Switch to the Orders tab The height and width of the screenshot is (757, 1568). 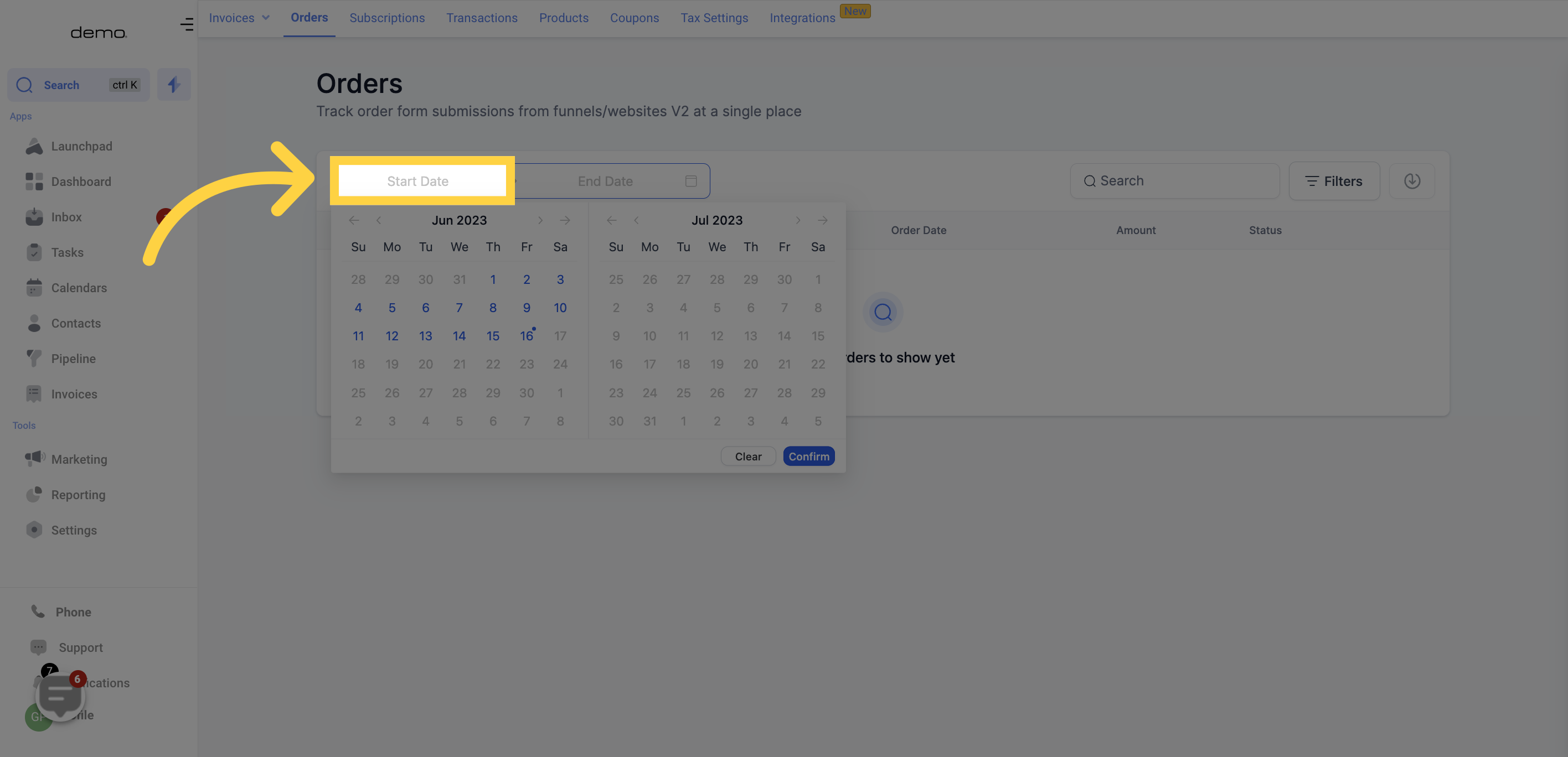[x=309, y=18]
